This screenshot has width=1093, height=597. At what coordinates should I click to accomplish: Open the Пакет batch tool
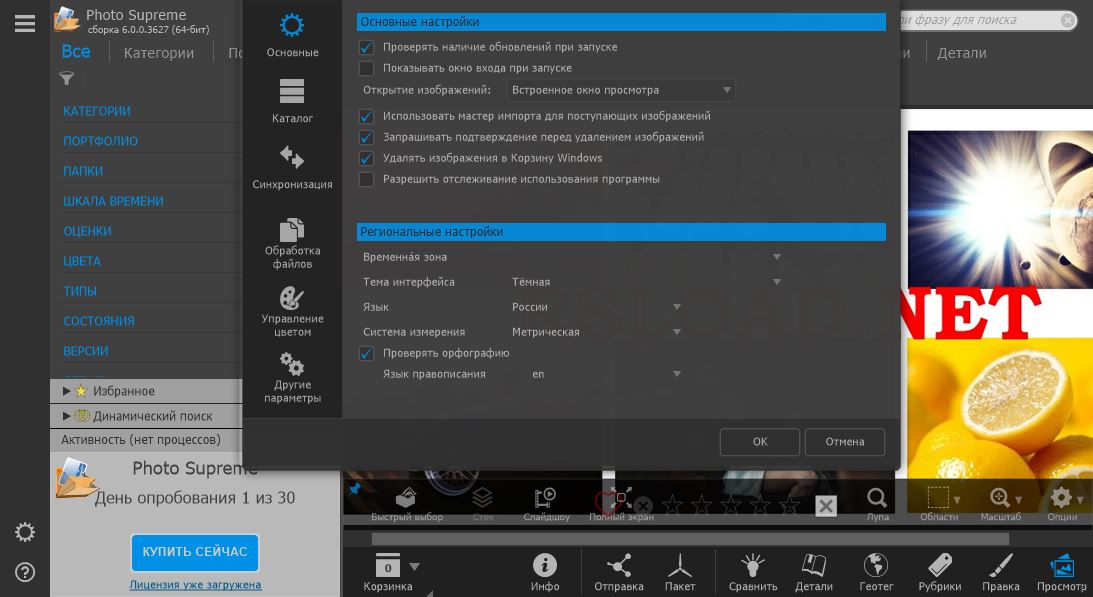click(x=680, y=572)
